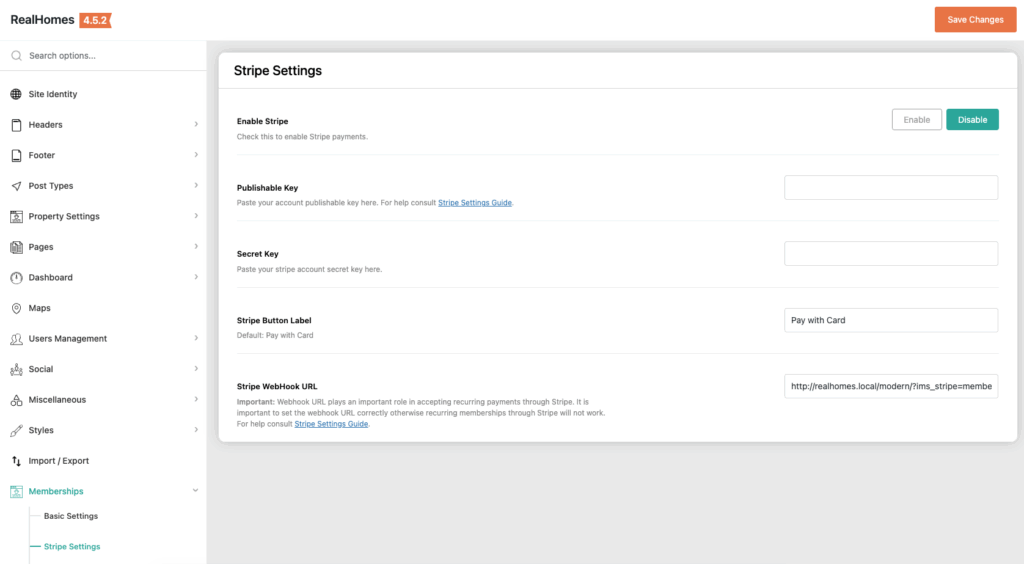Click into the Stripe WebHook URL field

click(890, 387)
